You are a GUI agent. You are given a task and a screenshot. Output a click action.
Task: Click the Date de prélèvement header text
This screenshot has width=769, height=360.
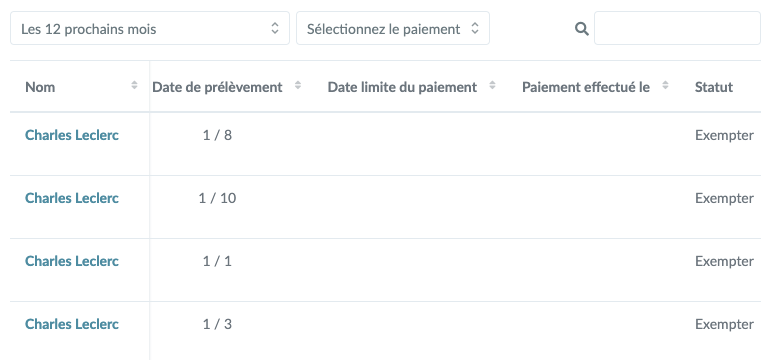coord(217,87)
